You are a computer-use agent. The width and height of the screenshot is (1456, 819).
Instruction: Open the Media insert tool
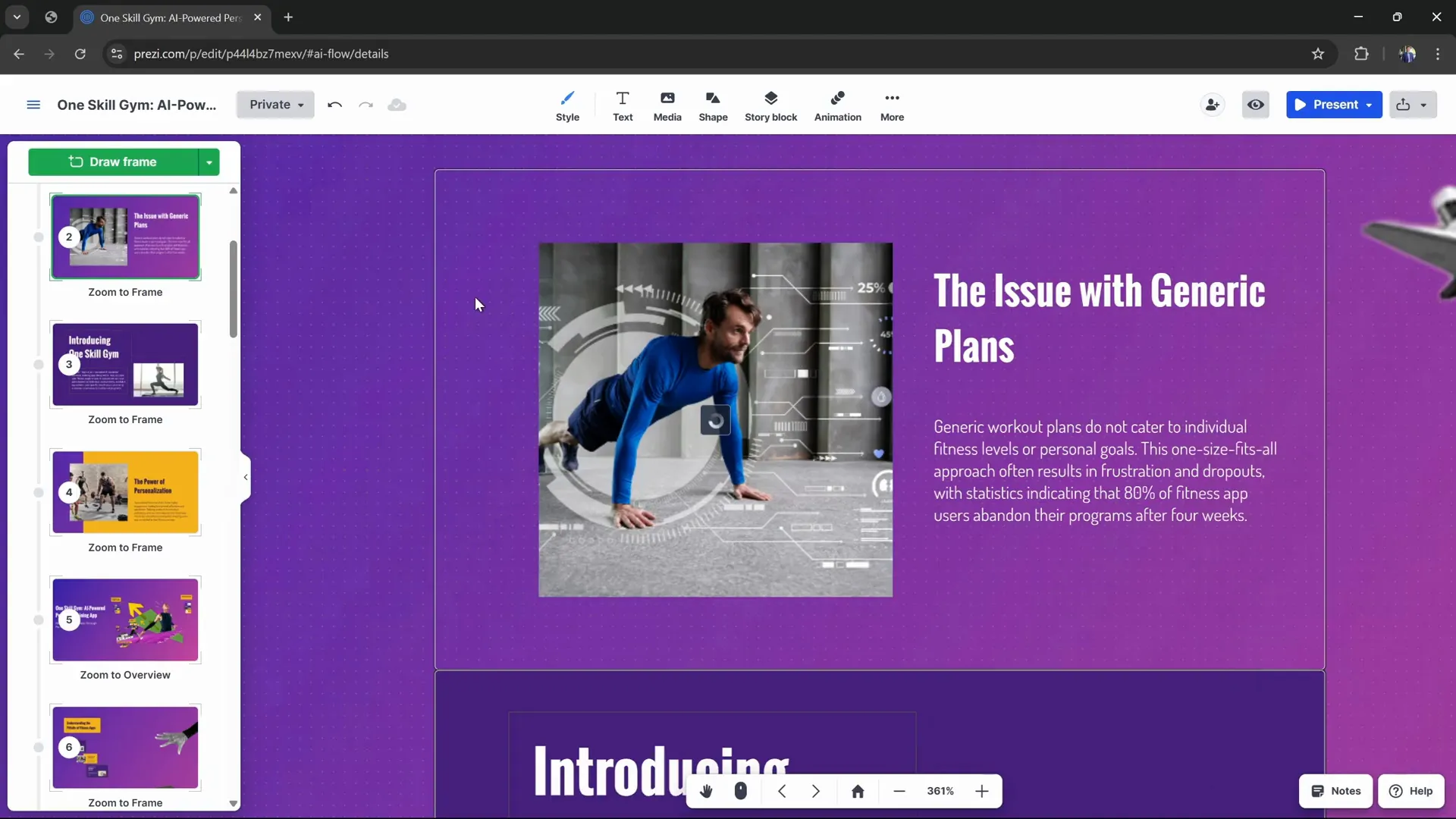pos(667,105)
